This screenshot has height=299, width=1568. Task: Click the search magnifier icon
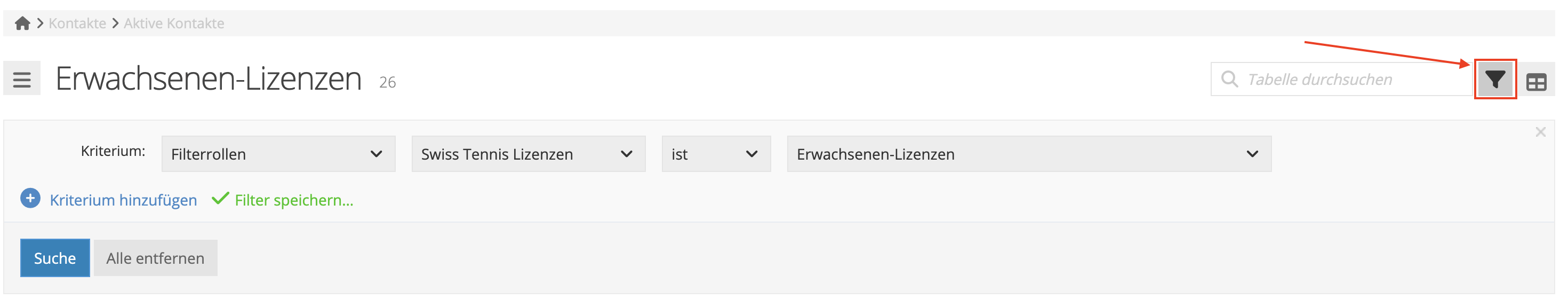tap(1229, 79)
